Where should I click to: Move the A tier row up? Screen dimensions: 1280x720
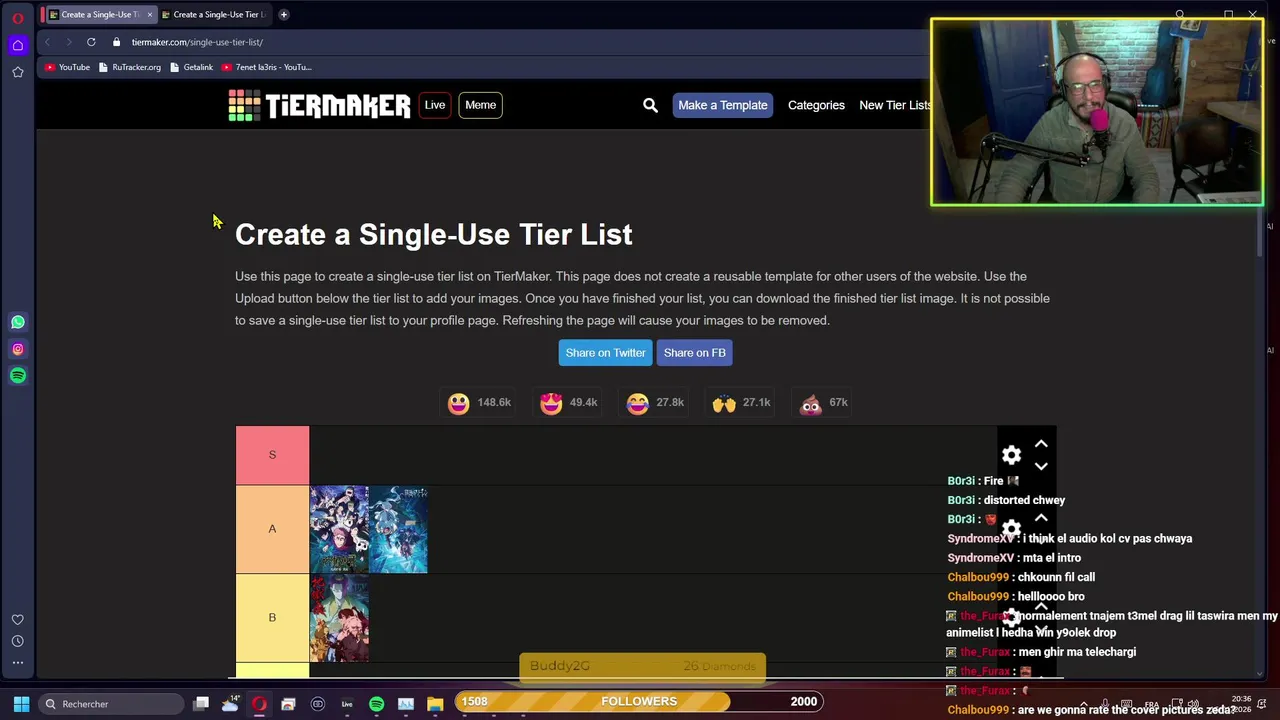tap(1041, 517)
